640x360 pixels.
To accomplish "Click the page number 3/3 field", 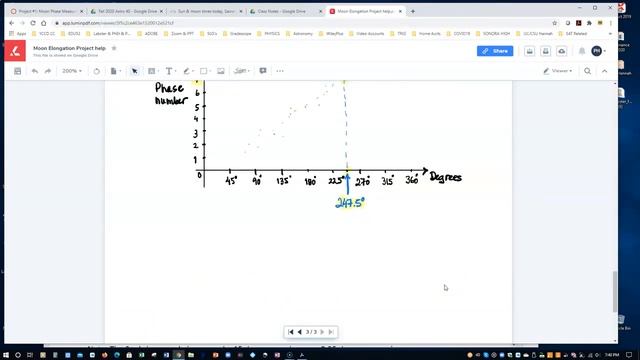I will click(311, 332).
